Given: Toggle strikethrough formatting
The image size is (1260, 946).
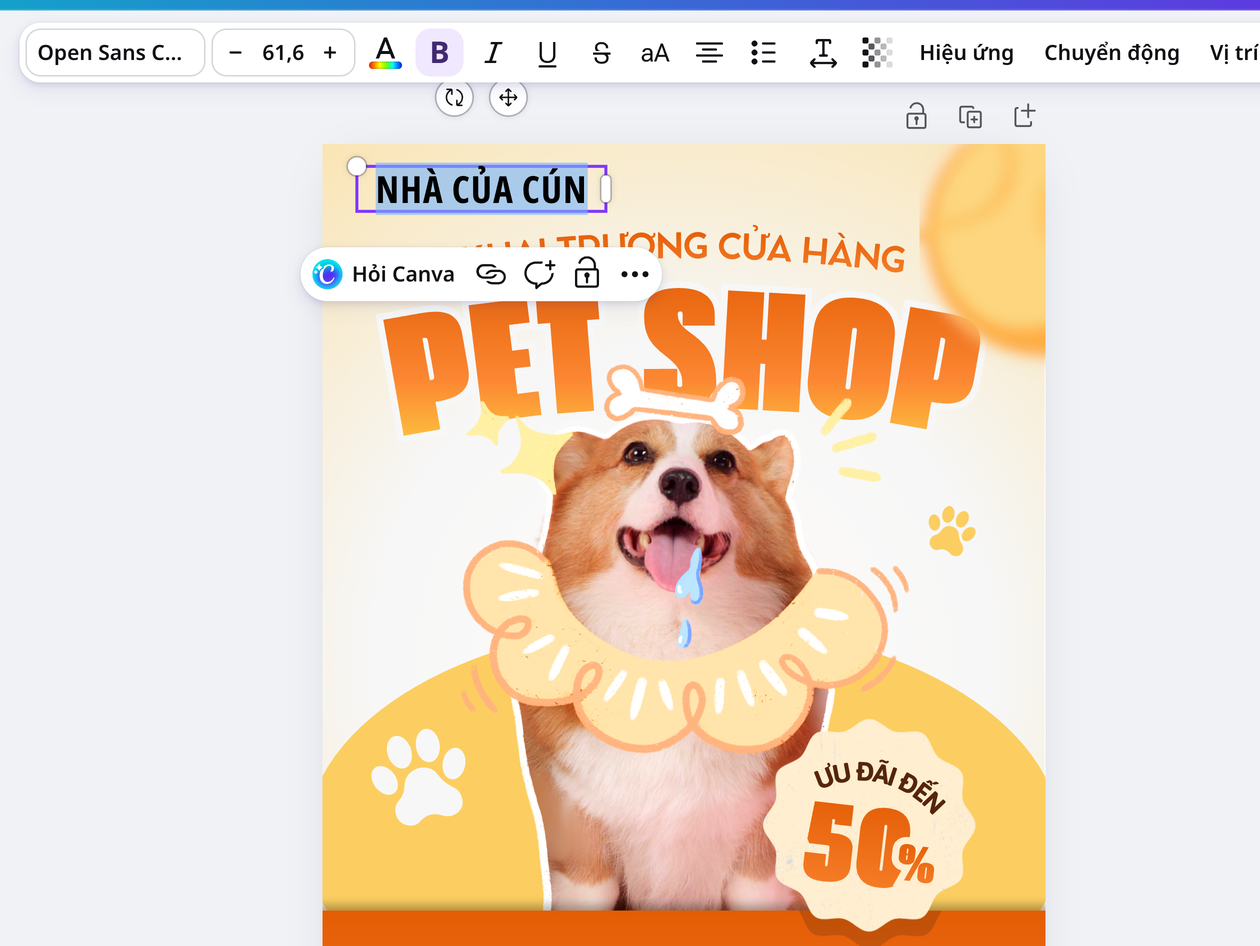Looking at the screenshot, I should tap(601, 53).
